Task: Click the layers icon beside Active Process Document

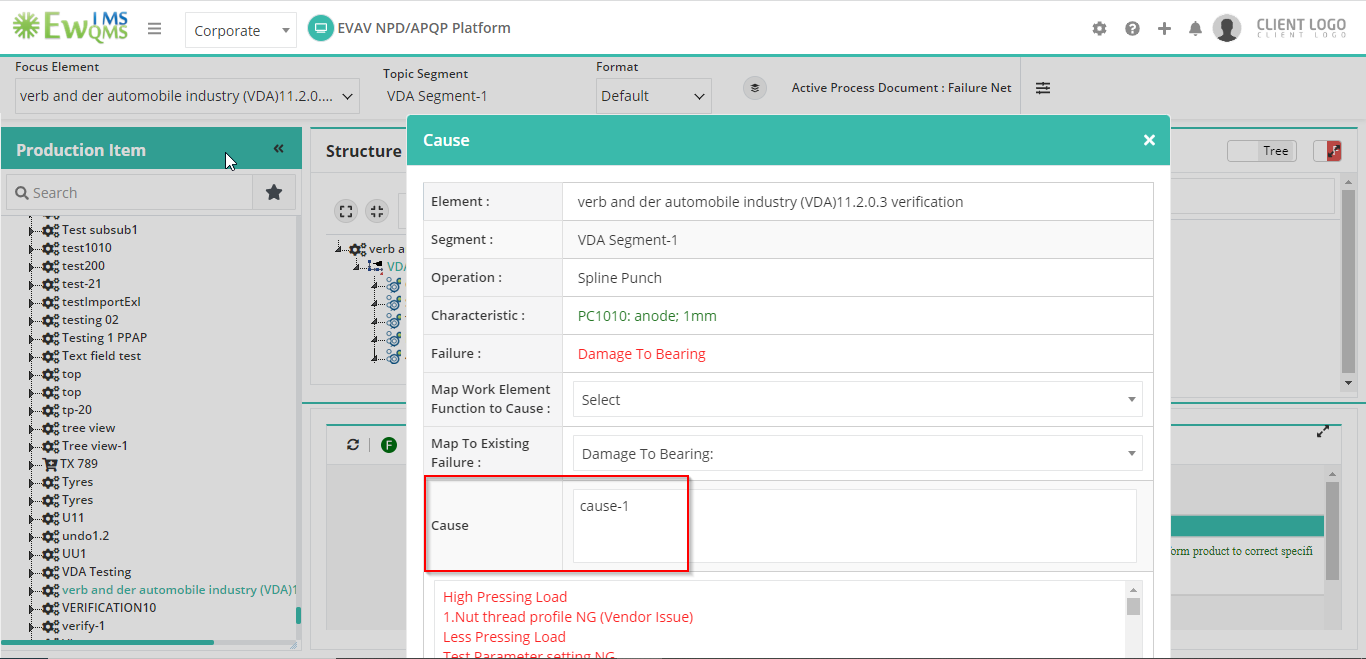Action: (x=755, y=88)
